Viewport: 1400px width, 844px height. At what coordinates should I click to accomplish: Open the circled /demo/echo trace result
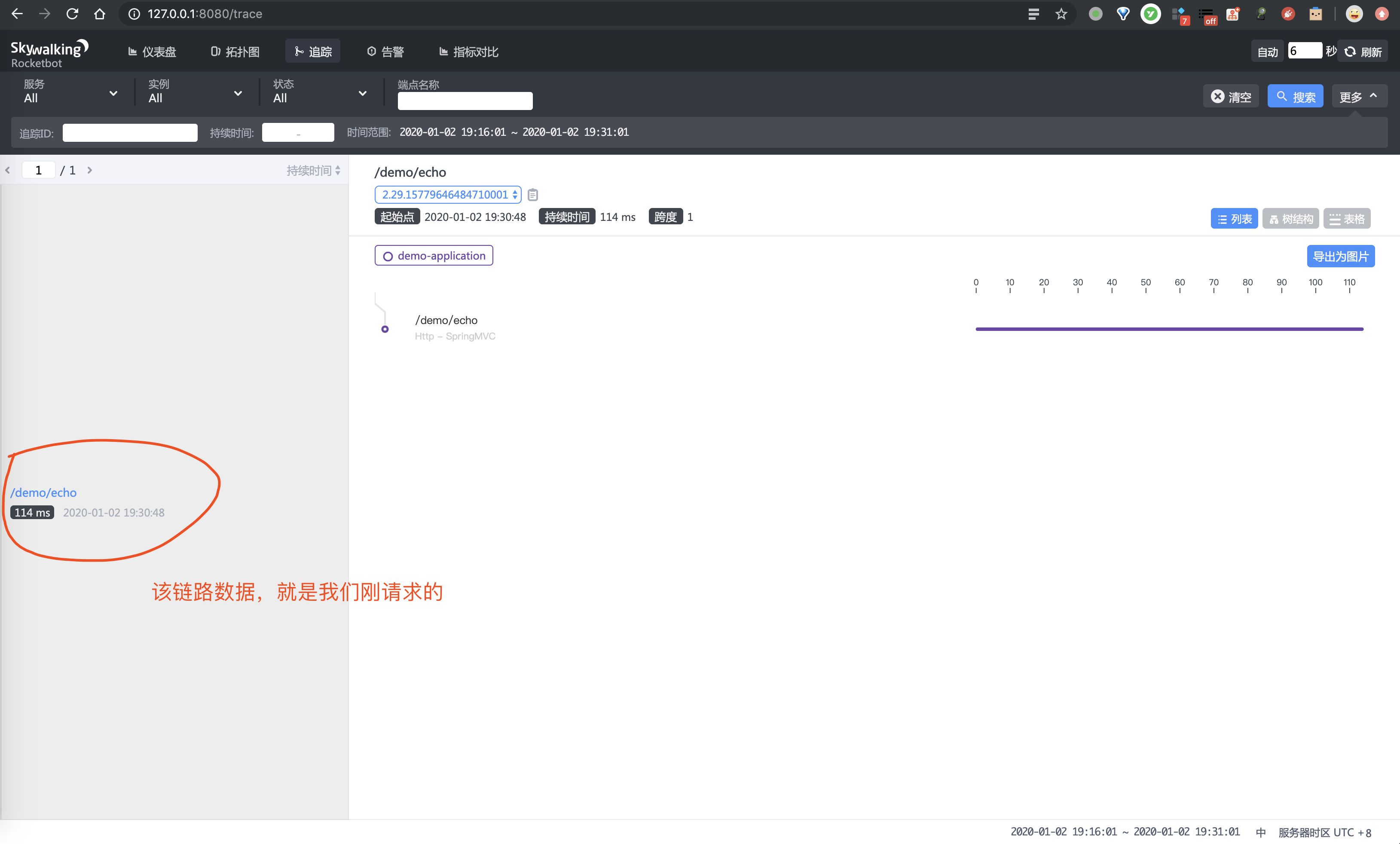43,492
